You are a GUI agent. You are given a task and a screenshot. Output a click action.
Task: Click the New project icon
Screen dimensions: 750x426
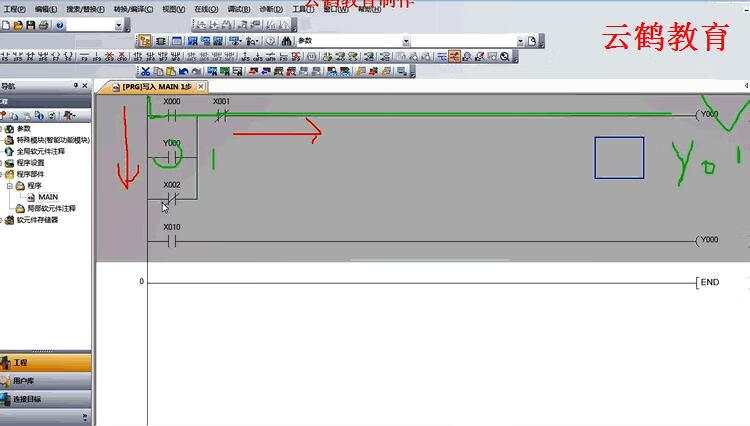[6, 25]
